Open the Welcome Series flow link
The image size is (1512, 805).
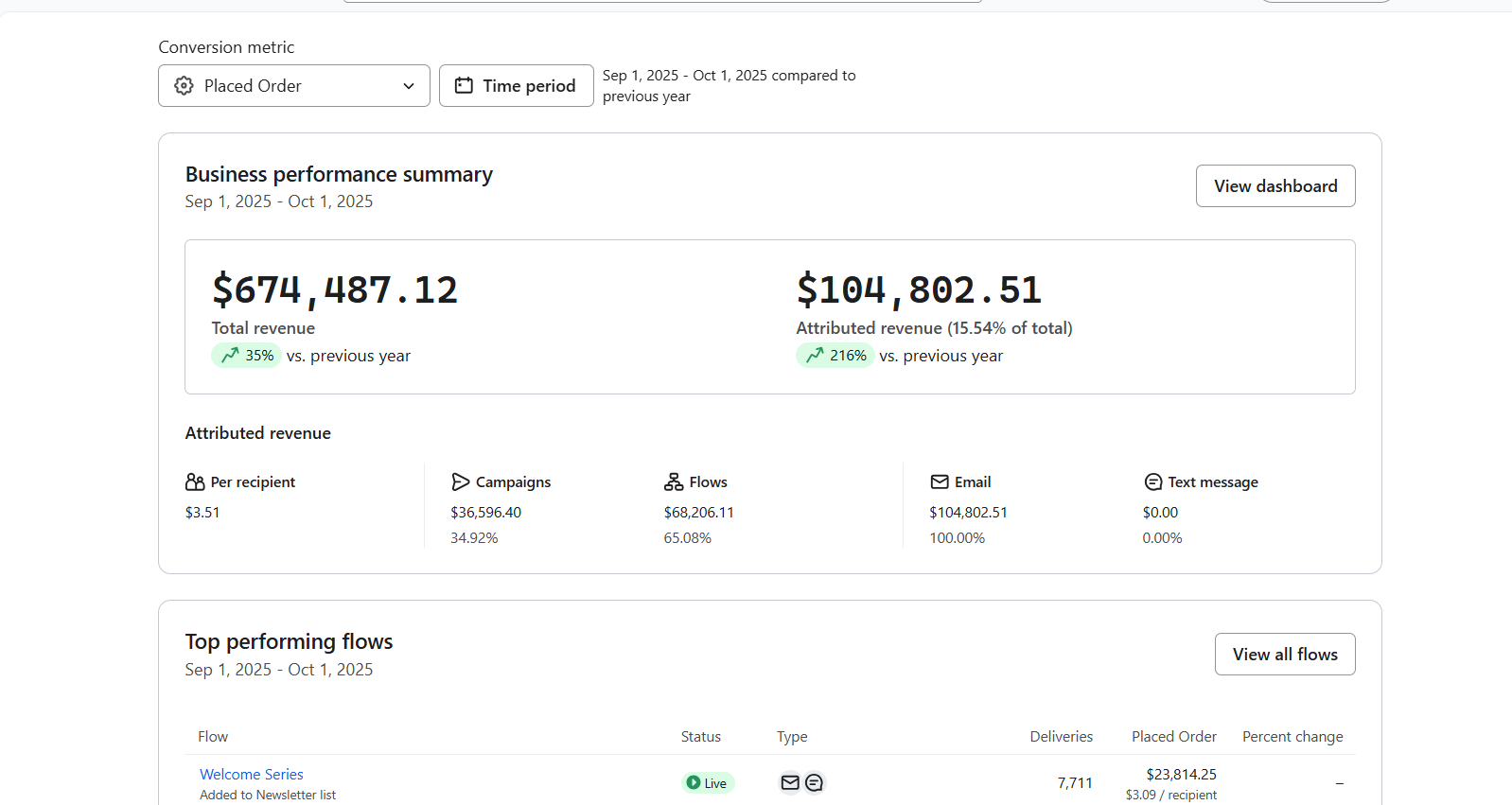[252, 774]
